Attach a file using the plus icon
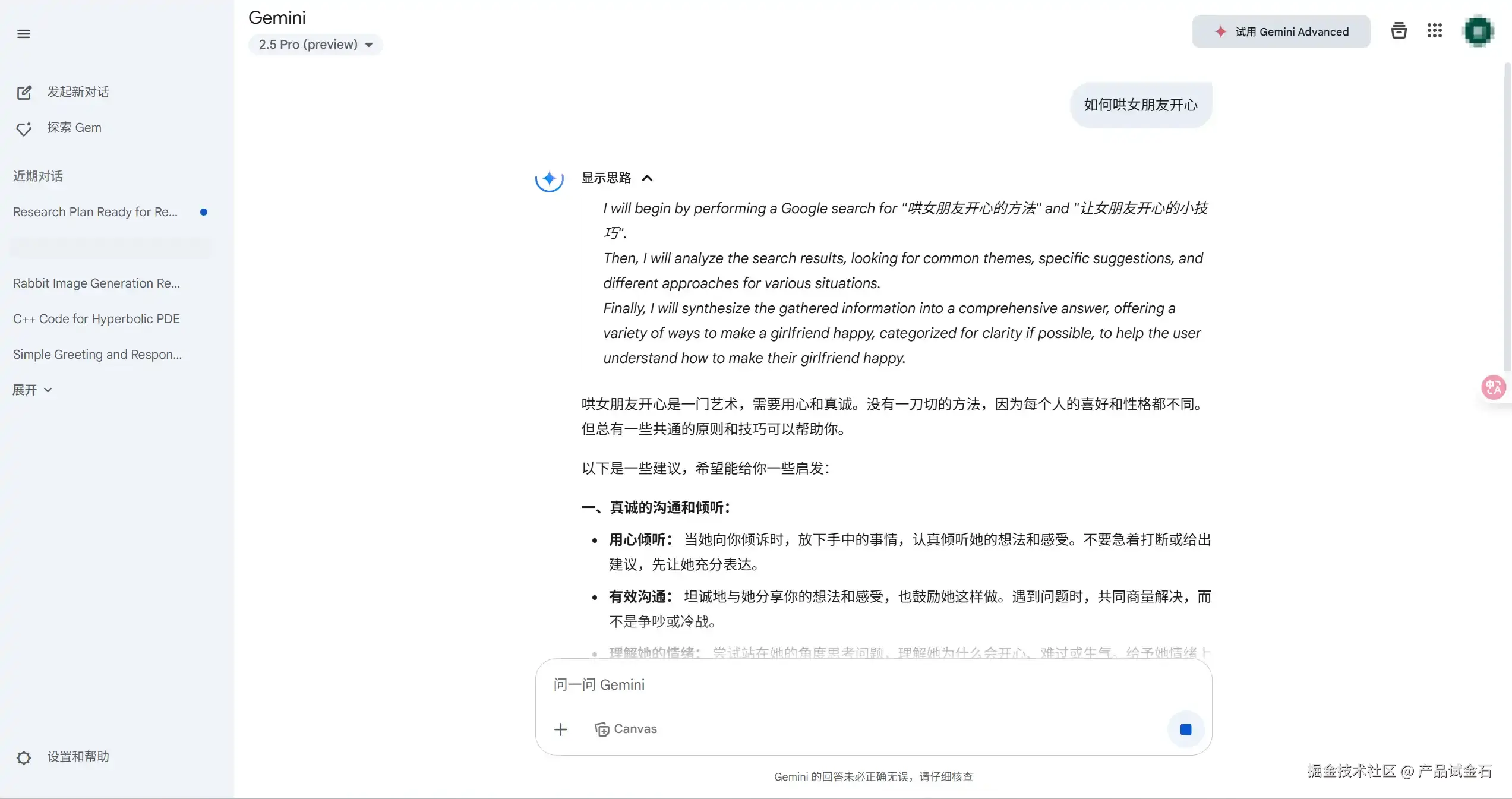The width and height of the screenshot is (1512, 799). coord(560,729)
